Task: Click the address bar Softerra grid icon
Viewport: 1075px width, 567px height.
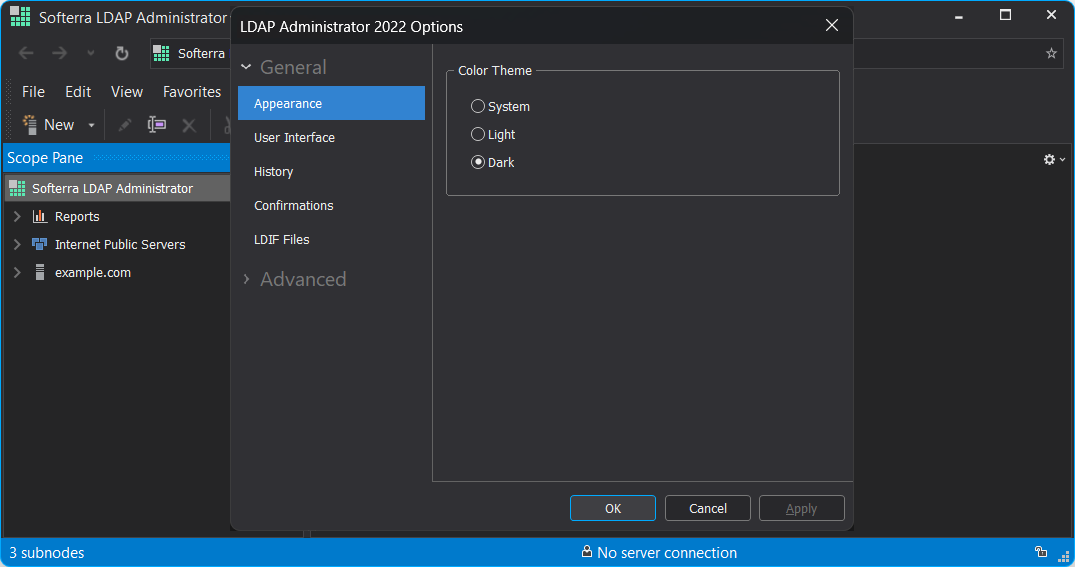Action: pos(161,53)
